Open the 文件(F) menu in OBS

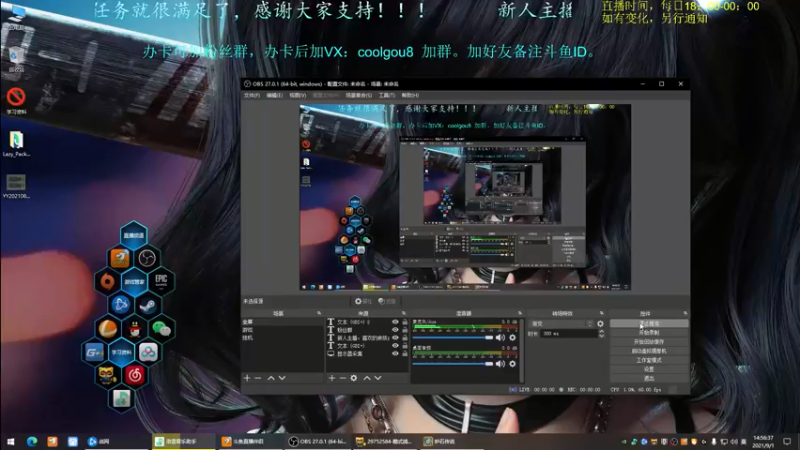252,95
